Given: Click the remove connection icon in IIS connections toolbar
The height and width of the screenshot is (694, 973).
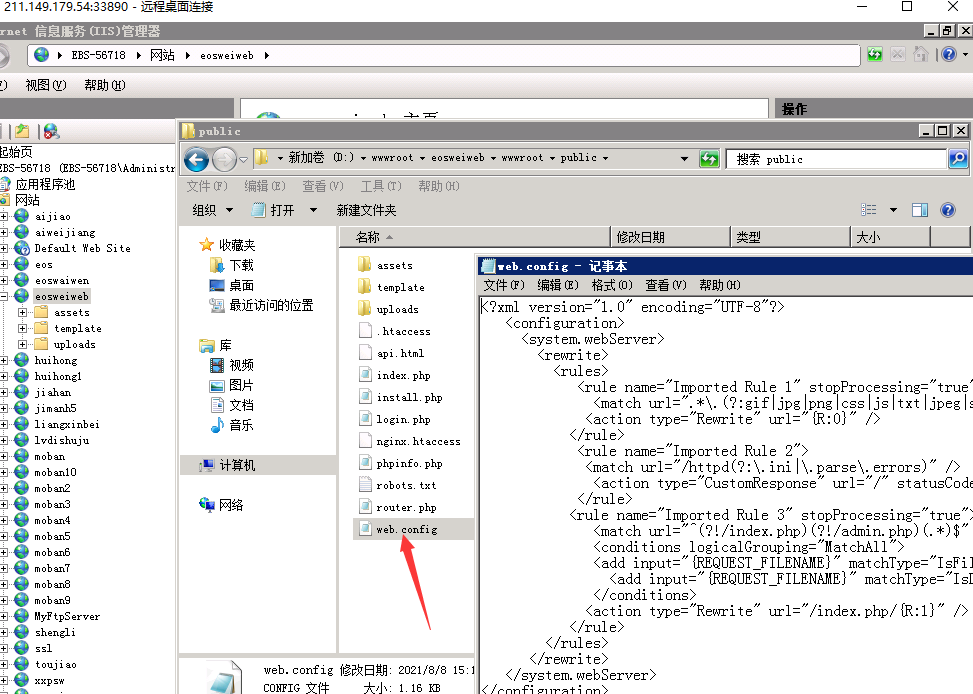Looking at the screenshot, I should click(51, 131).
